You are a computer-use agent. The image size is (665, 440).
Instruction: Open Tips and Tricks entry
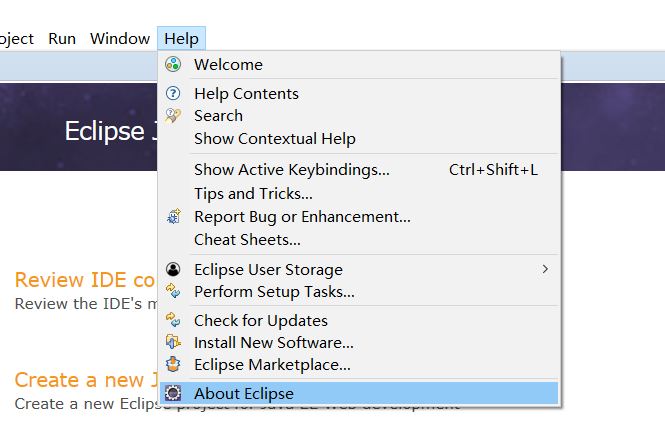click(359, 193)
